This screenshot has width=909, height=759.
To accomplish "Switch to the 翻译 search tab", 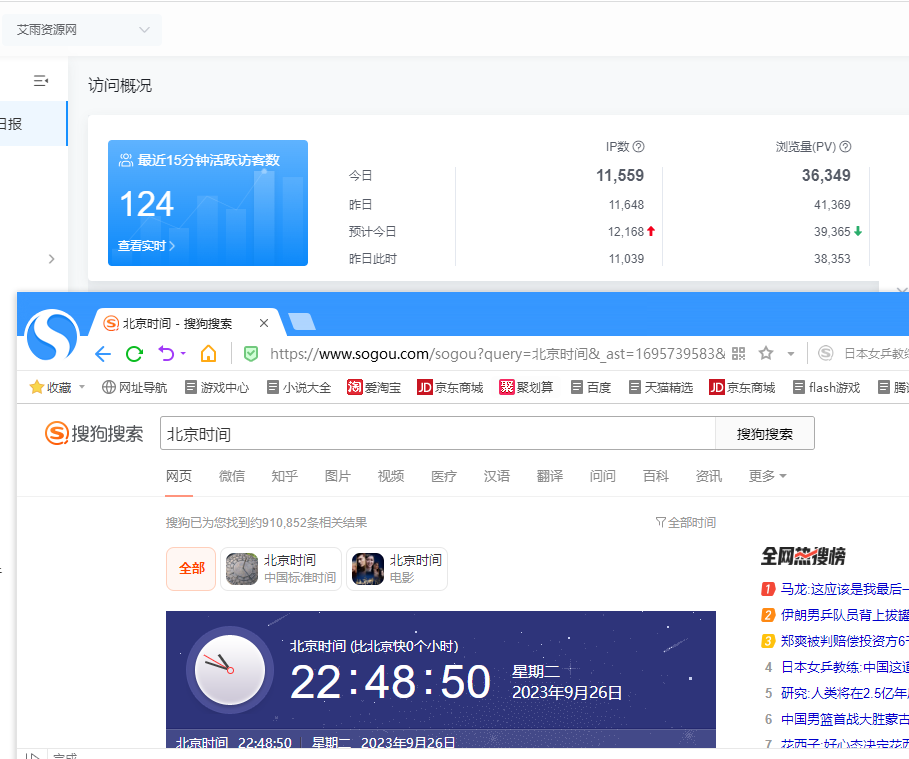I will click(x=550, y=476).
